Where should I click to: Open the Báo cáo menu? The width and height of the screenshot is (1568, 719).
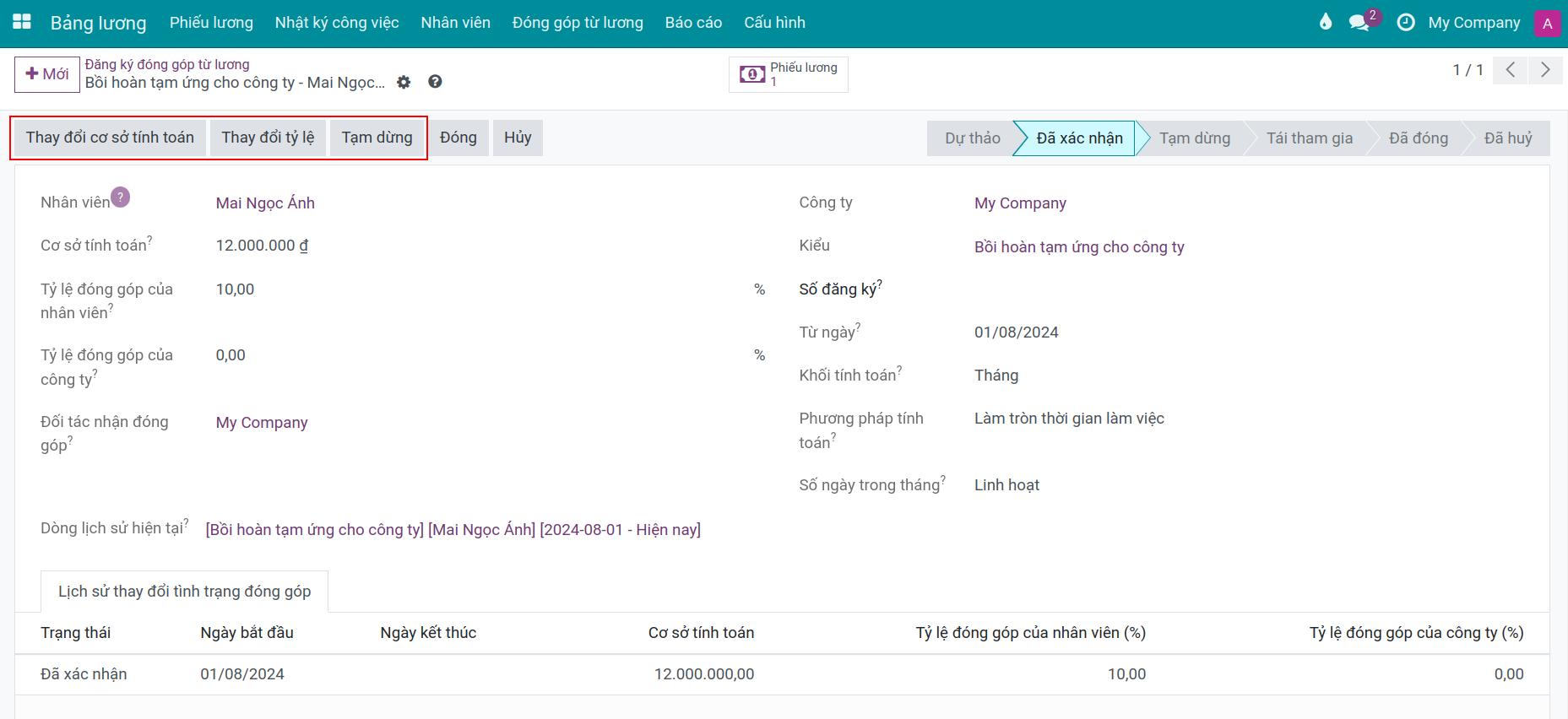click(x=693, y=23)
